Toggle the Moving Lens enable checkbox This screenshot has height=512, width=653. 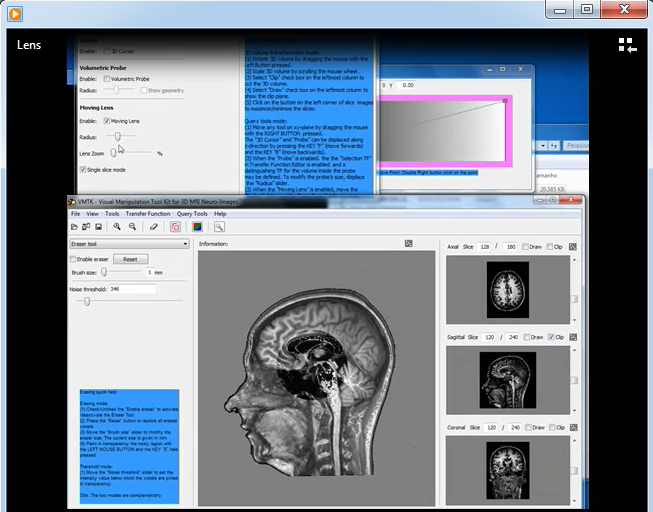pos(107,121)
